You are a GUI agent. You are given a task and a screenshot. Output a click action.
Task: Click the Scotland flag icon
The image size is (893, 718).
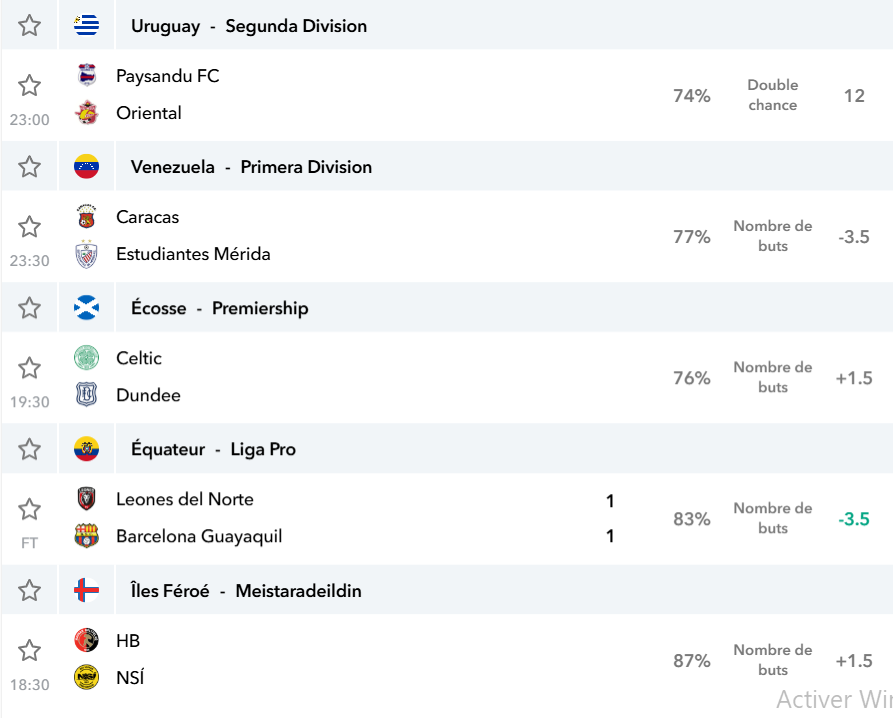[x=87, y=307]
